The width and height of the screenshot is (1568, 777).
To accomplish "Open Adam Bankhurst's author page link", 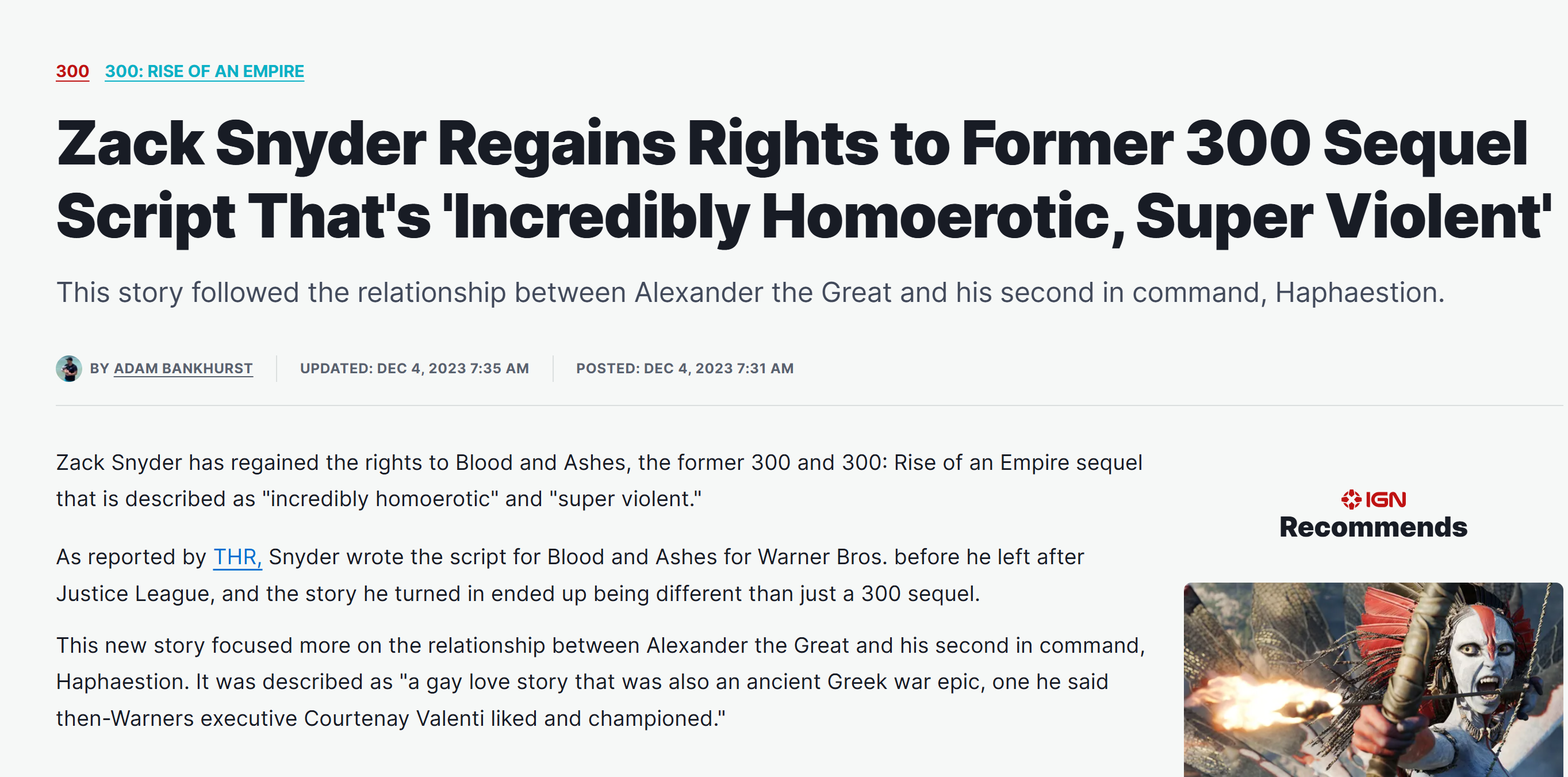I will pyautogui.click(x=183, y=369).
